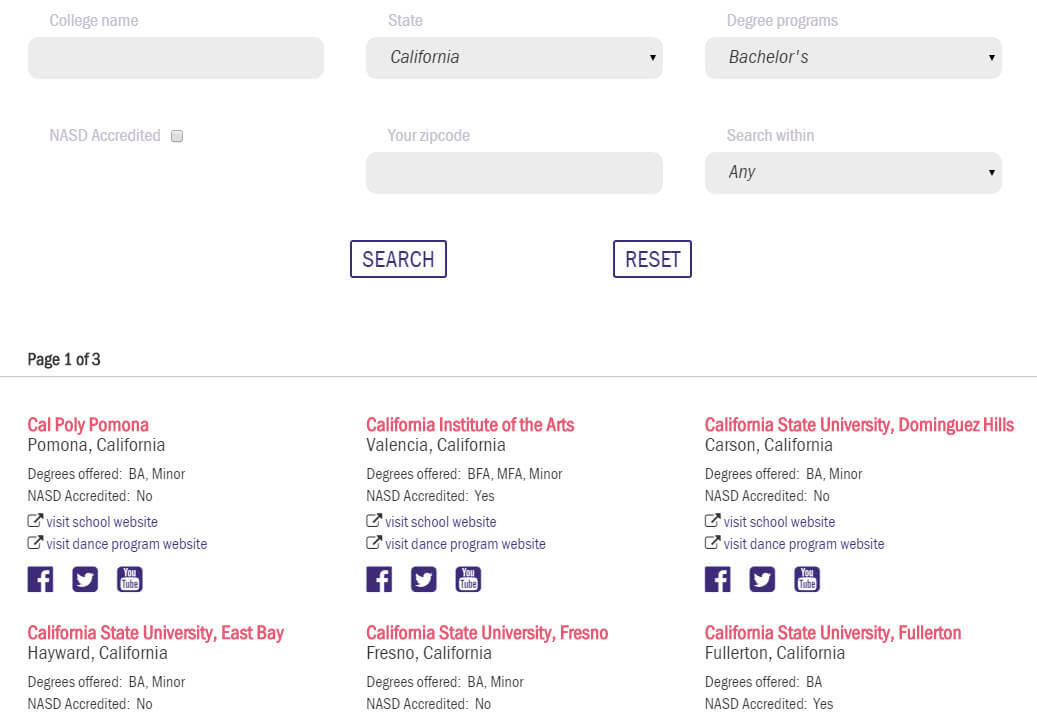The image size is (1037, 721).
Task: Click external link icon beside Dominguez Hills dance program
Action: (712, 542)
